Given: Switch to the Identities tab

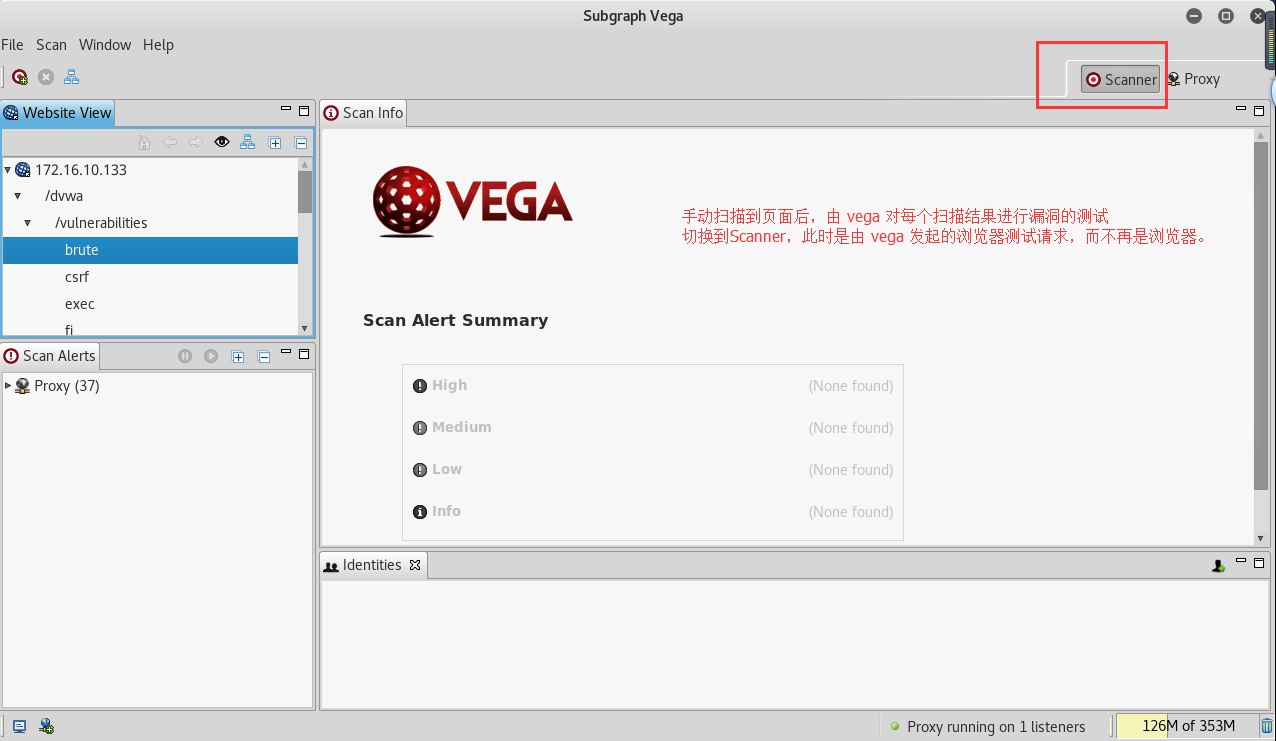Looking at the screenshot, I should click(371, 564).
